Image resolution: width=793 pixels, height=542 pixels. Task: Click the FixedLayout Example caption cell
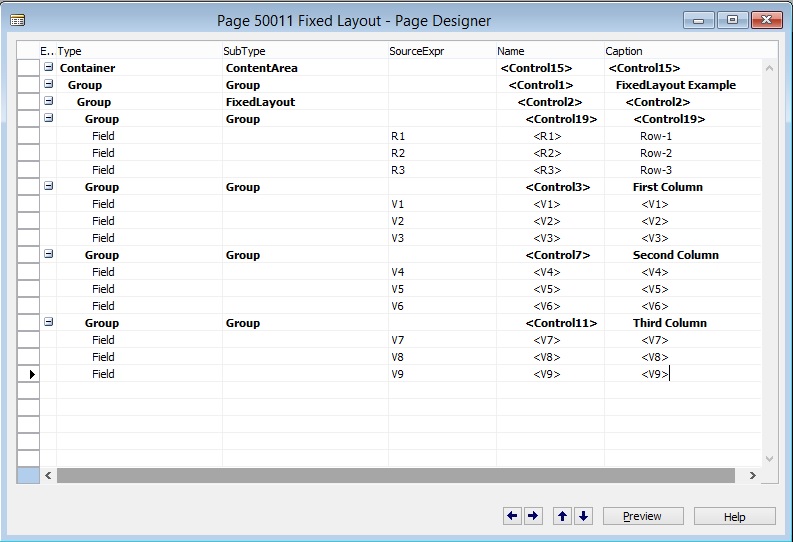683,85
